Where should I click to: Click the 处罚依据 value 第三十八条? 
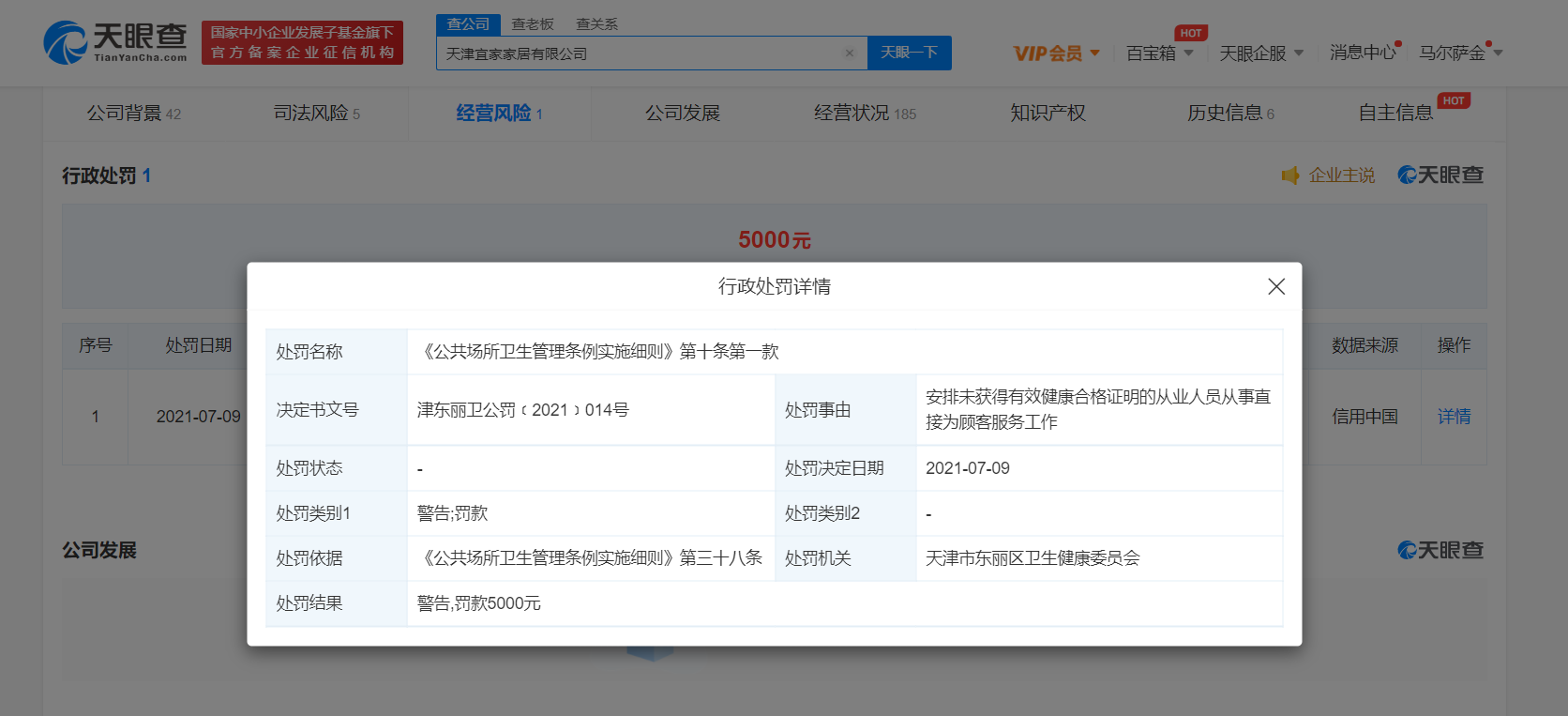[x=590, y=558]
